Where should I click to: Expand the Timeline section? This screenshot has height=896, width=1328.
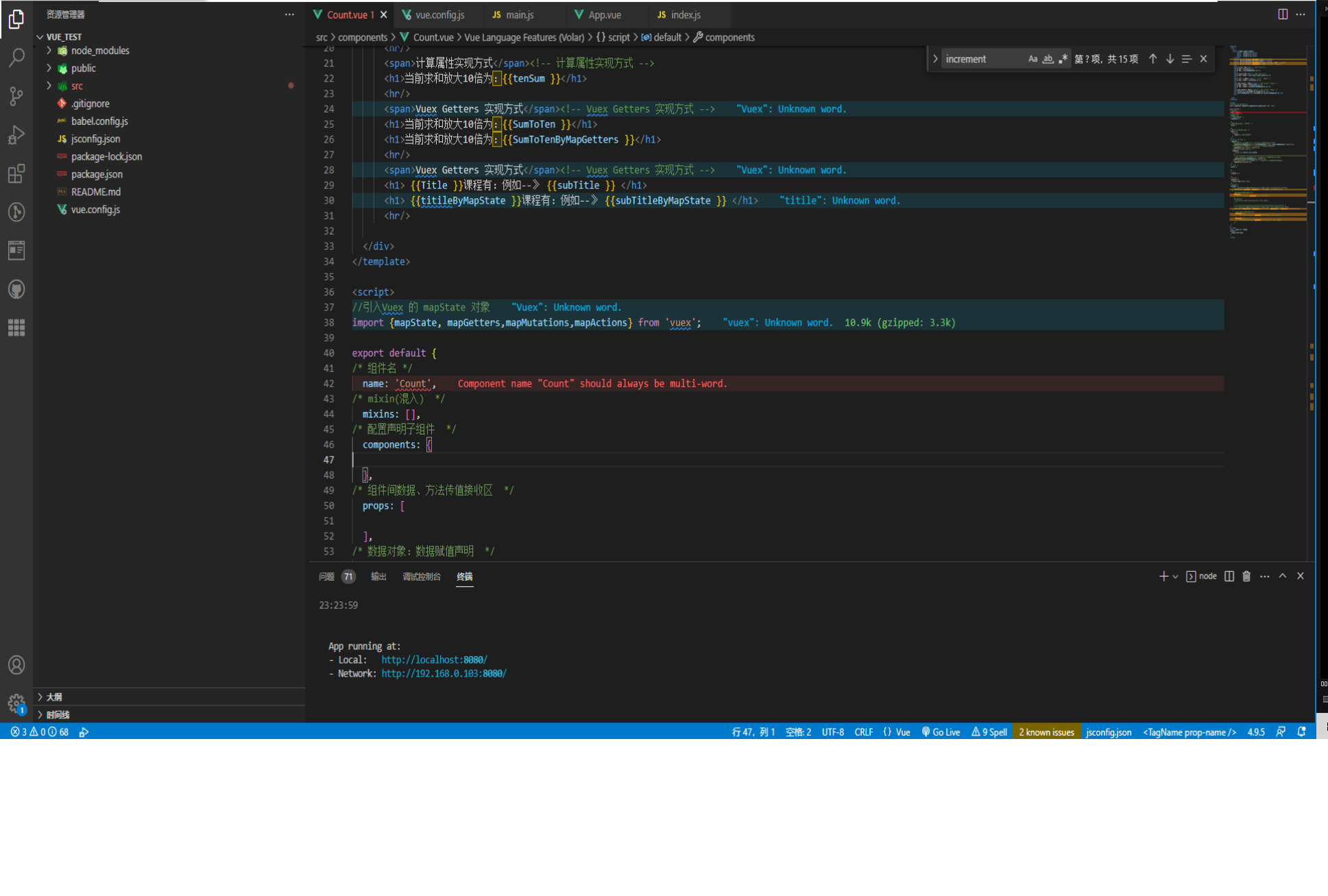[x=58, y=714]
